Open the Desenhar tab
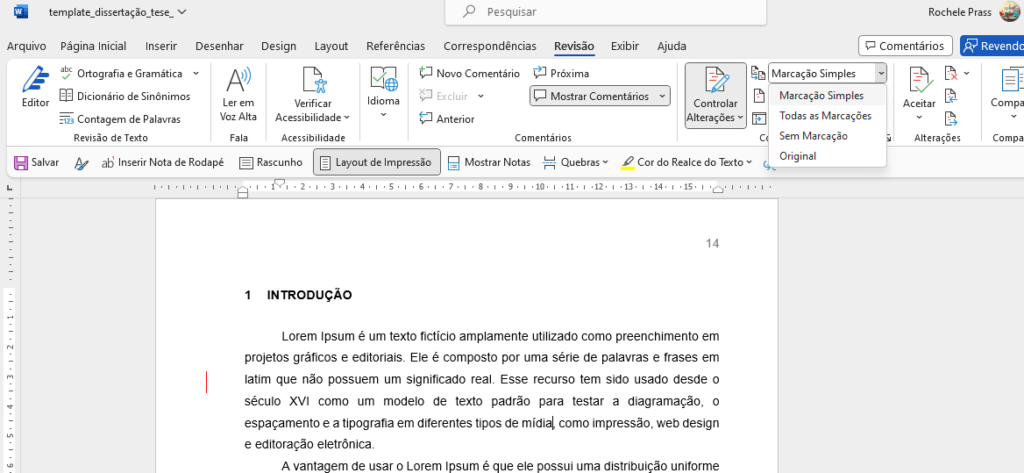 pyautogui.click(x=219, y=46)
